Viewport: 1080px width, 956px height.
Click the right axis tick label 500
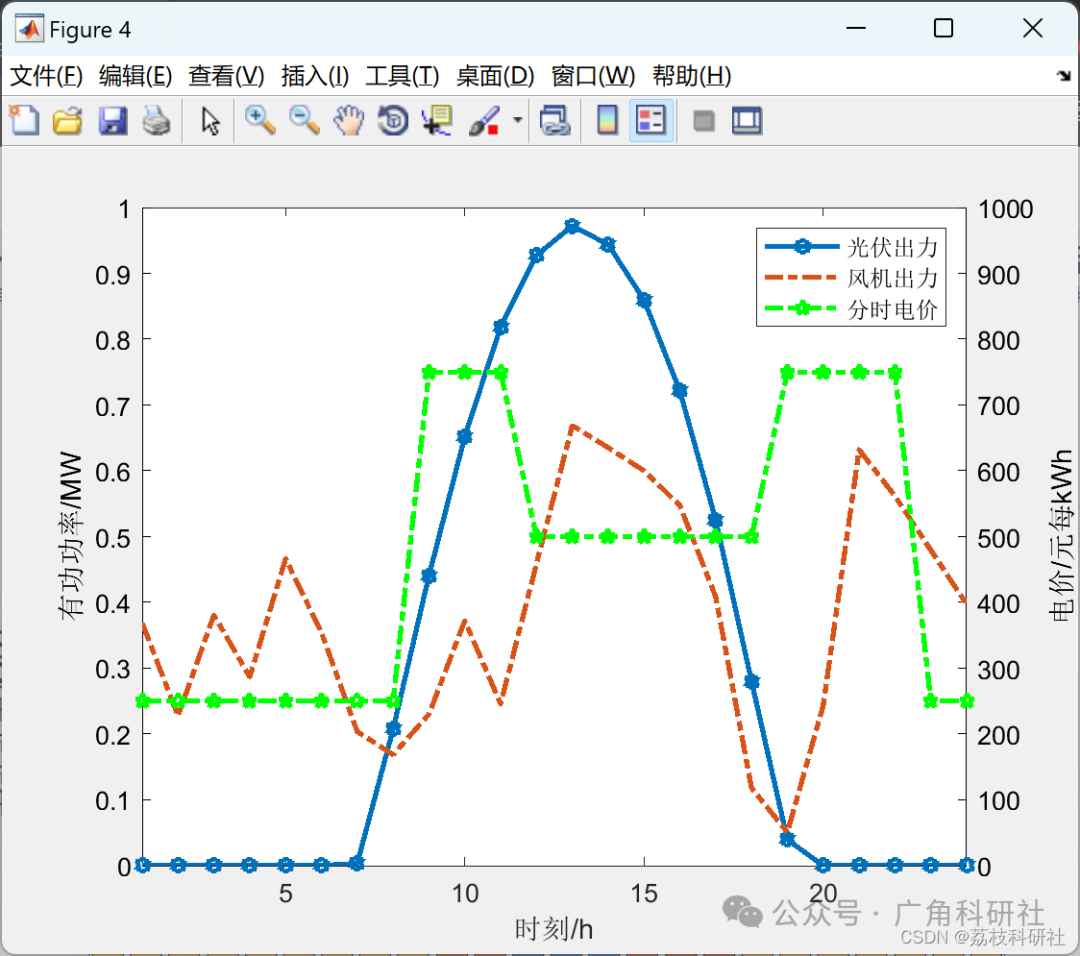click(998, 538)
